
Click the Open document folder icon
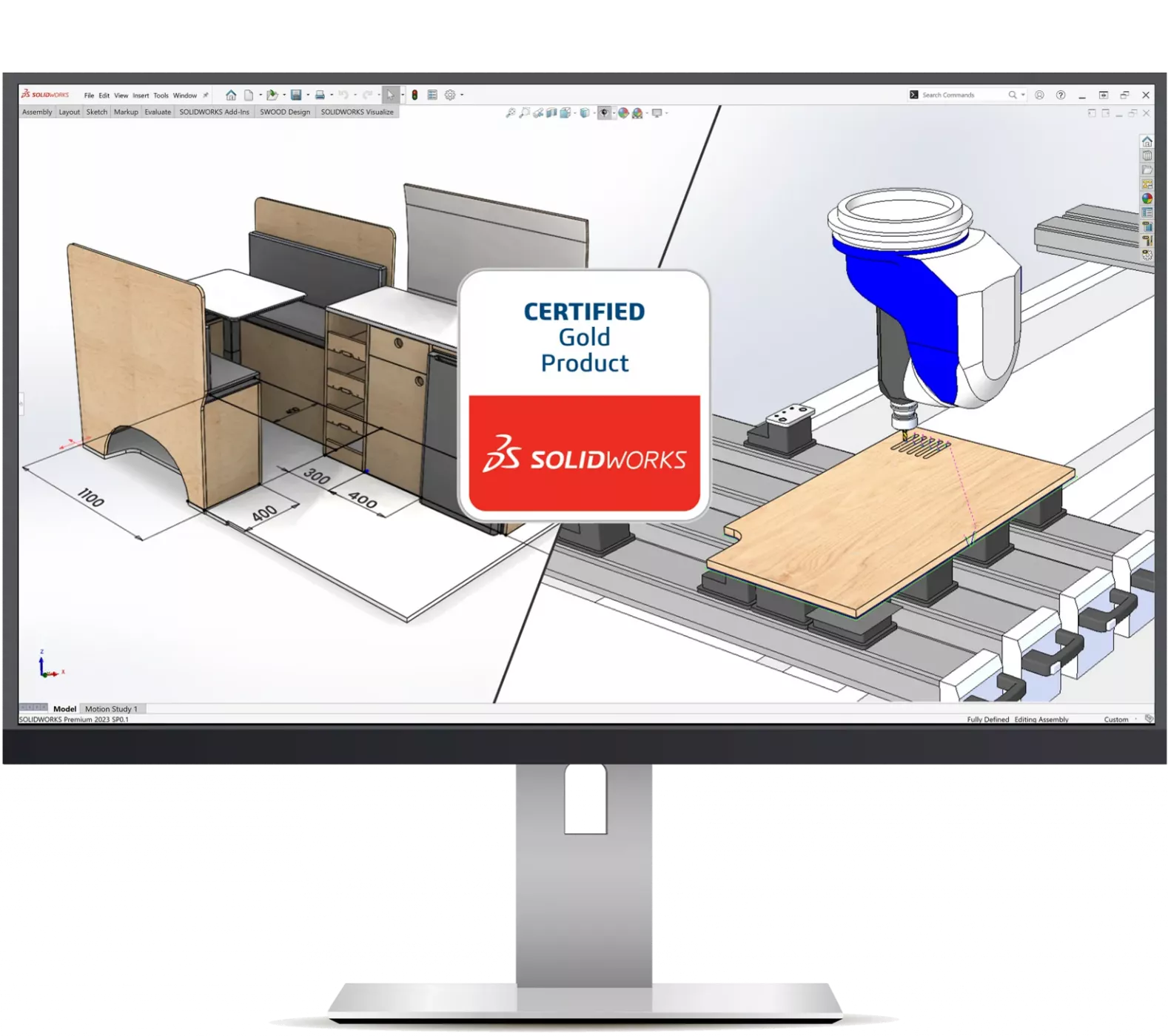coord(272,95)
